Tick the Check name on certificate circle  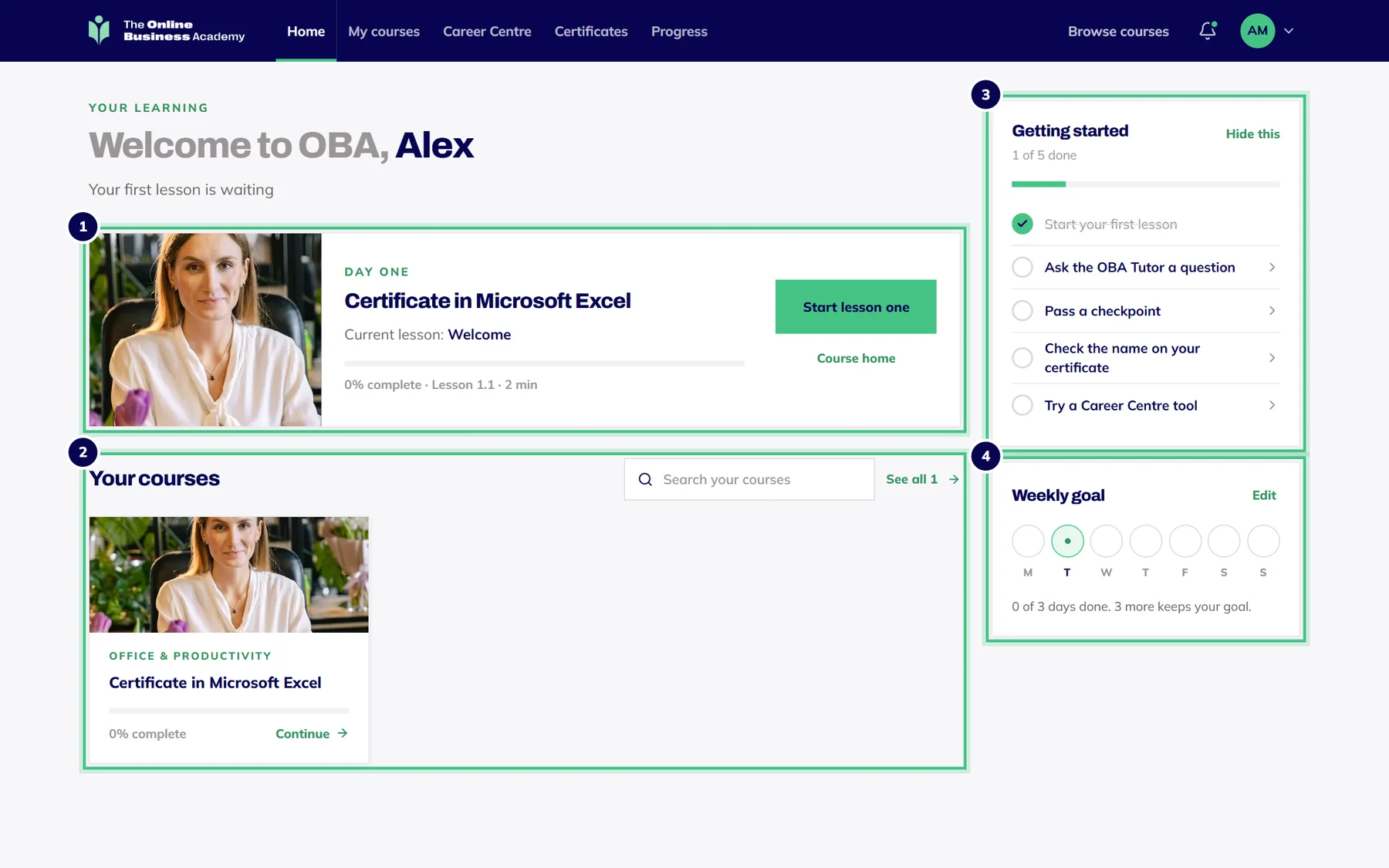point(1022,357)
